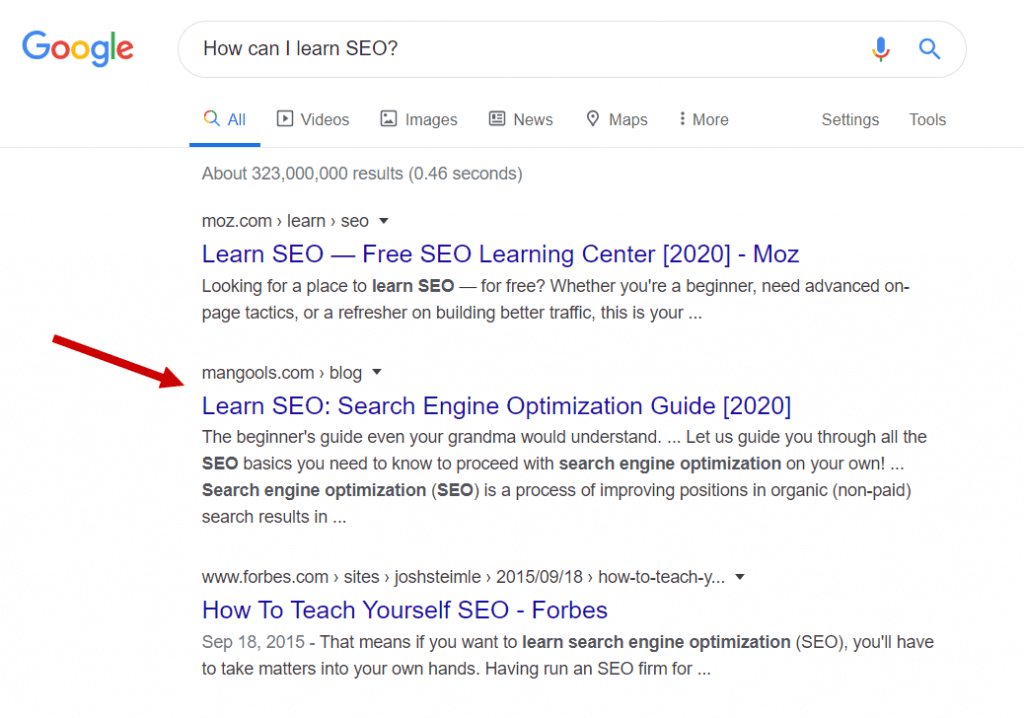Open search Settings

click(849, 118)
